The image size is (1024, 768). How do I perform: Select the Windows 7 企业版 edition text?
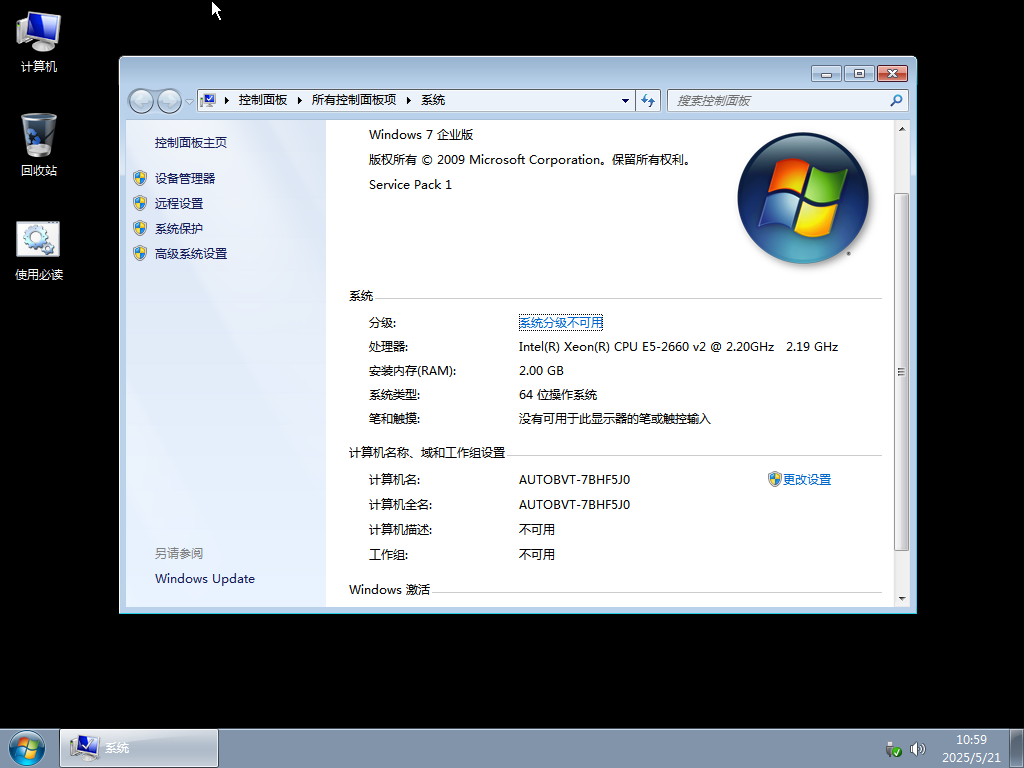tap(421, 135)
